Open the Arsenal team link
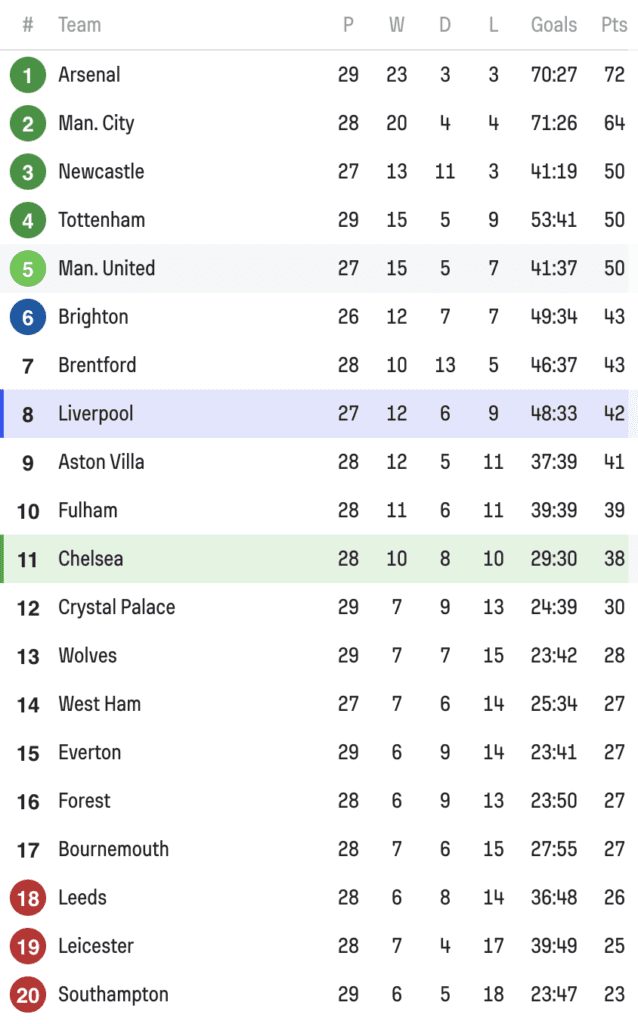638x1024 pixels. click(89, 74)
